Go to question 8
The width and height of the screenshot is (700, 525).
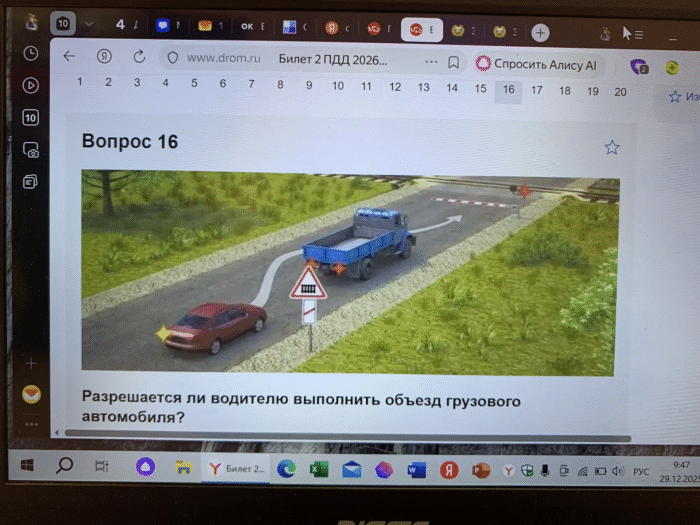click(x=280, y=85)
